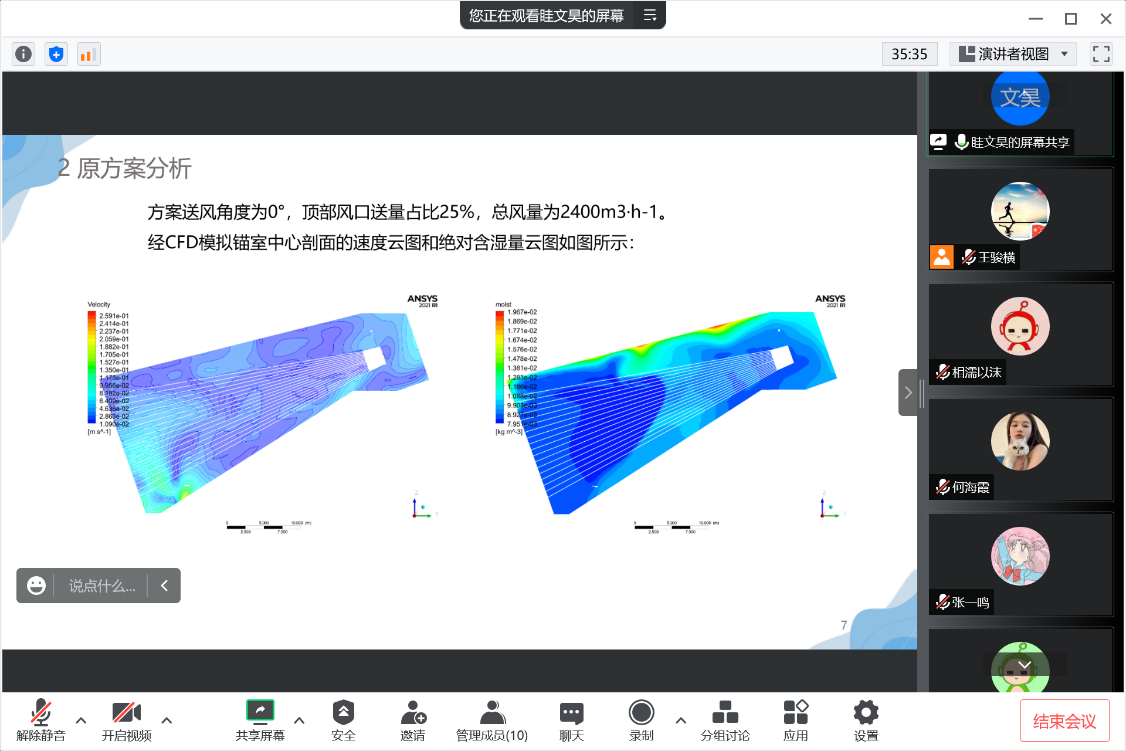Open 设置 settings gear
Image resolution: width=1126 pixels, height=751 pixels.
click(x=866, y=720)
